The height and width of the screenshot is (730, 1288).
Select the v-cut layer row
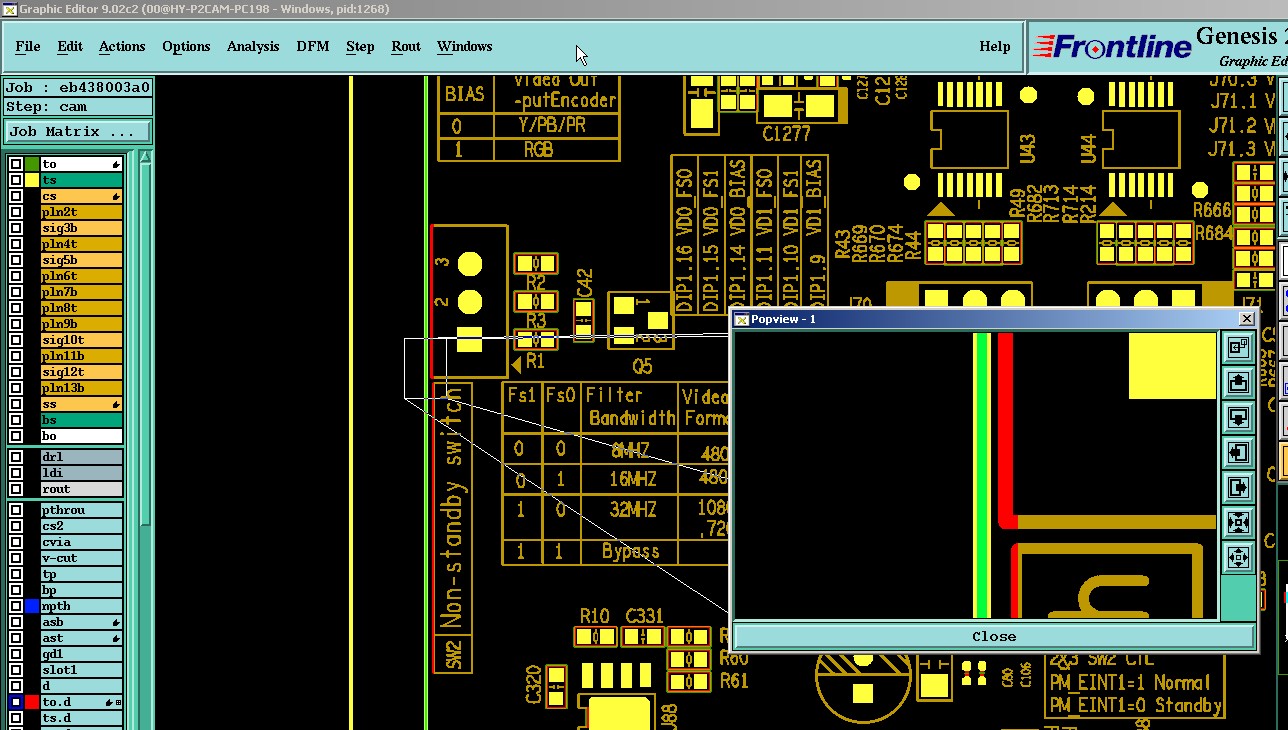[81, 558]
